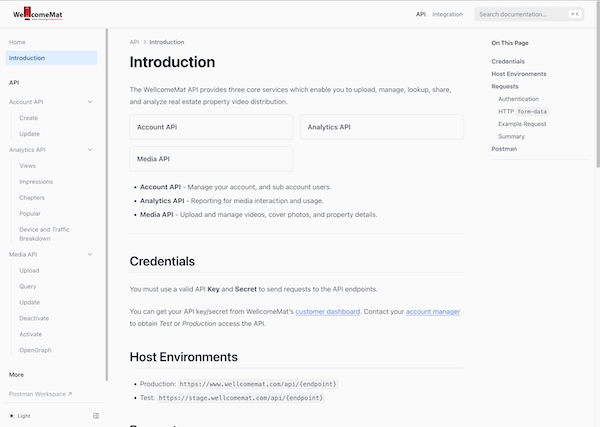Image resolution: width=600 pixels, height=427 pixels.
Task: Follow the account manager link
Action: point(432,311)
